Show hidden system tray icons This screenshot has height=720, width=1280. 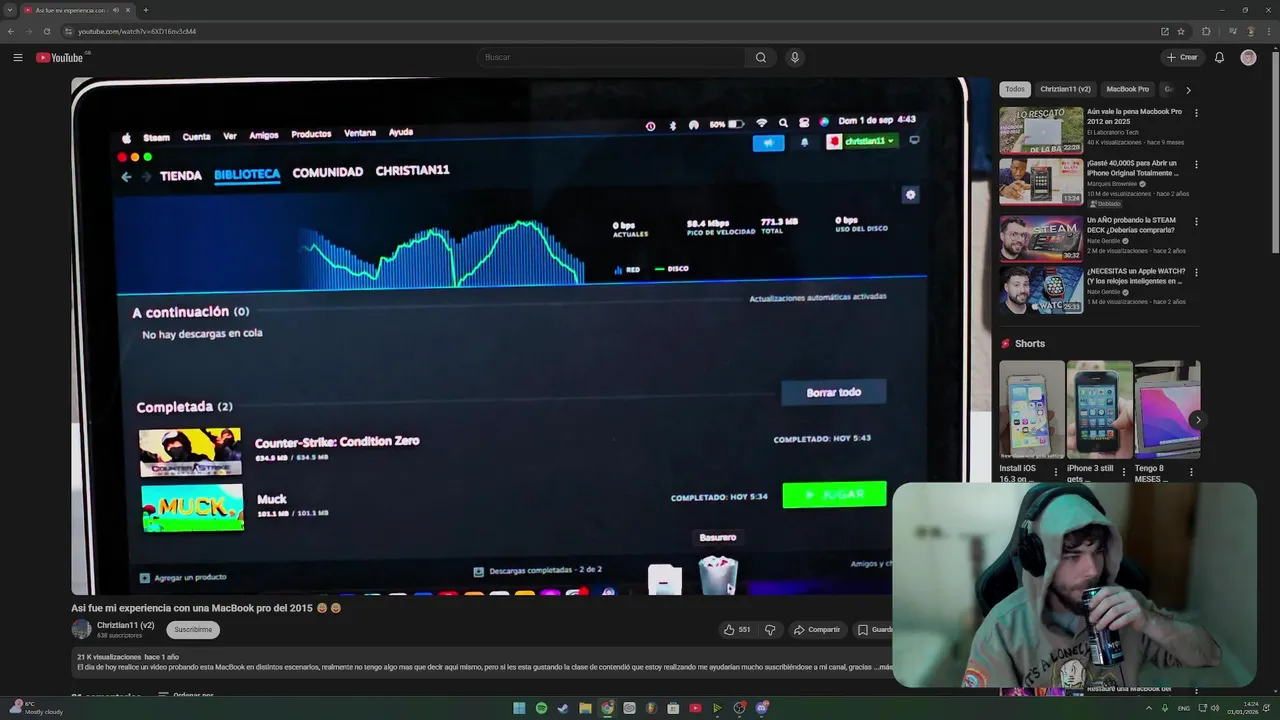[1148, 708]
